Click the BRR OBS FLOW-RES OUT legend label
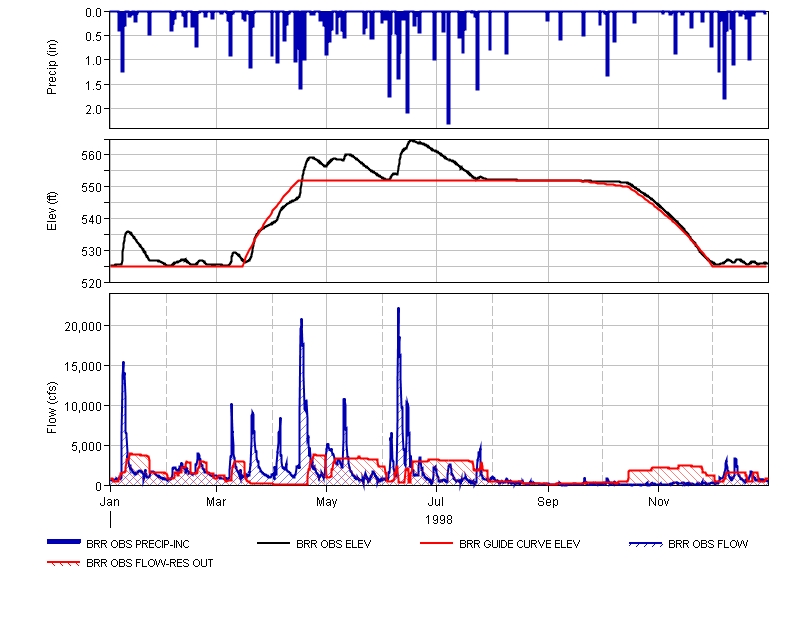The width and height of the screenshot is (800, 627). (x=149, y=563)
